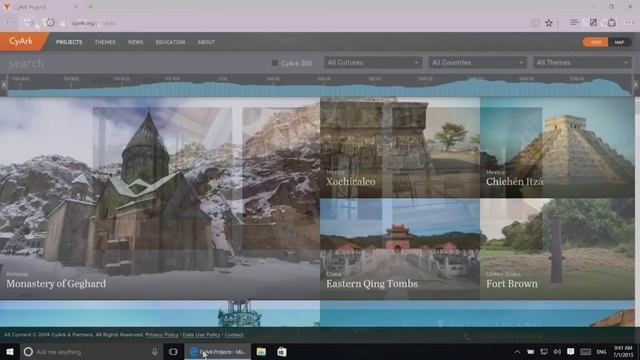Click the Cortana microphone icon
The height and width of the screenshot is (360, 640).
click(x=155, y=351)
